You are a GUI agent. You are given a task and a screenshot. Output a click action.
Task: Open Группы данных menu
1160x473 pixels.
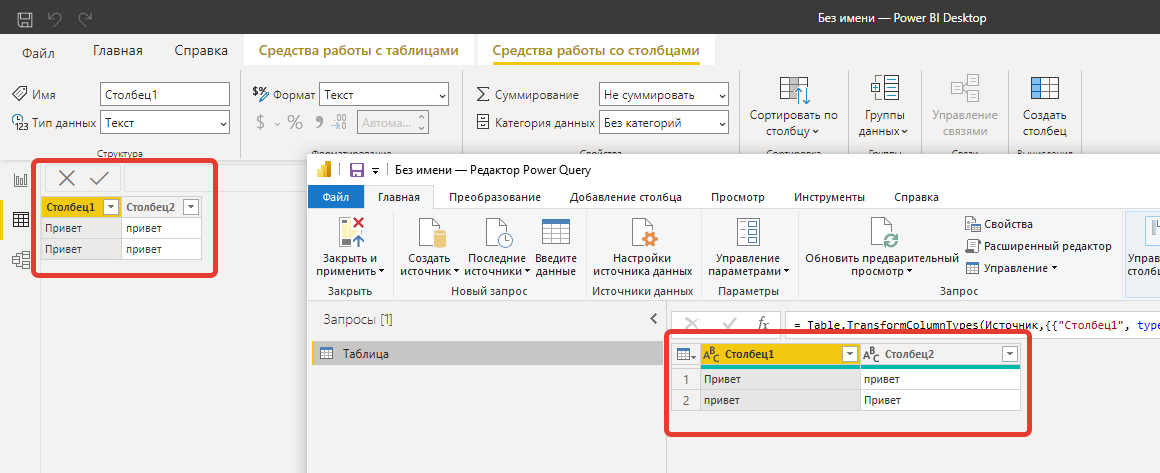(886, 106)
